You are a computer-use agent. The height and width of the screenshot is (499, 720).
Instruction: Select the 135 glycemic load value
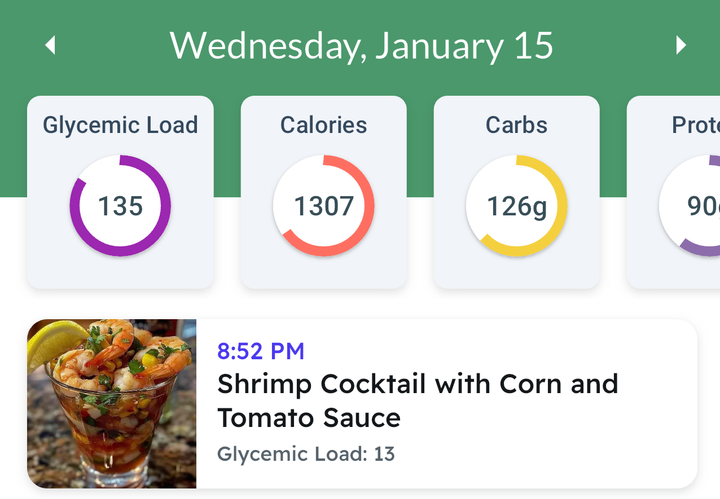120,206
